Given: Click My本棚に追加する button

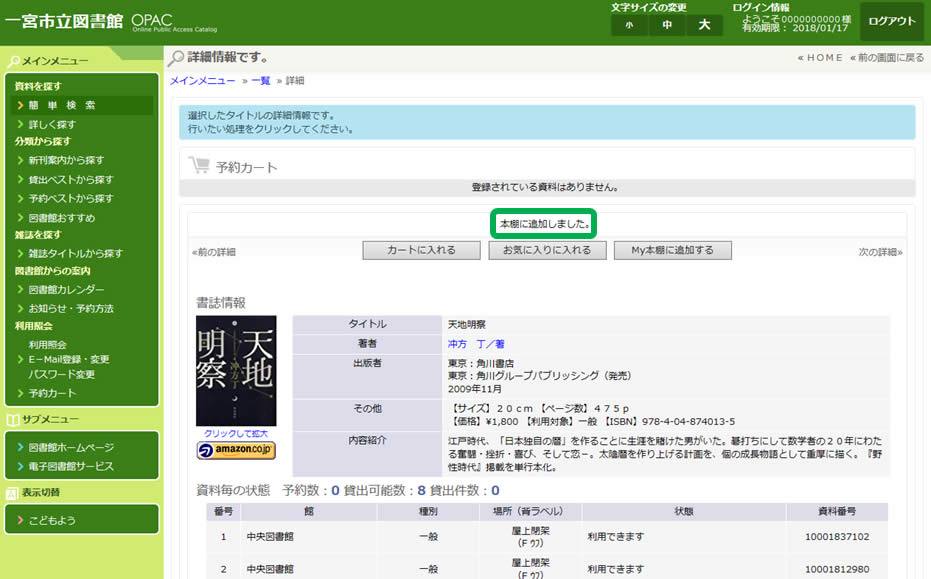Looking at the screenshot, I should 673,250.
